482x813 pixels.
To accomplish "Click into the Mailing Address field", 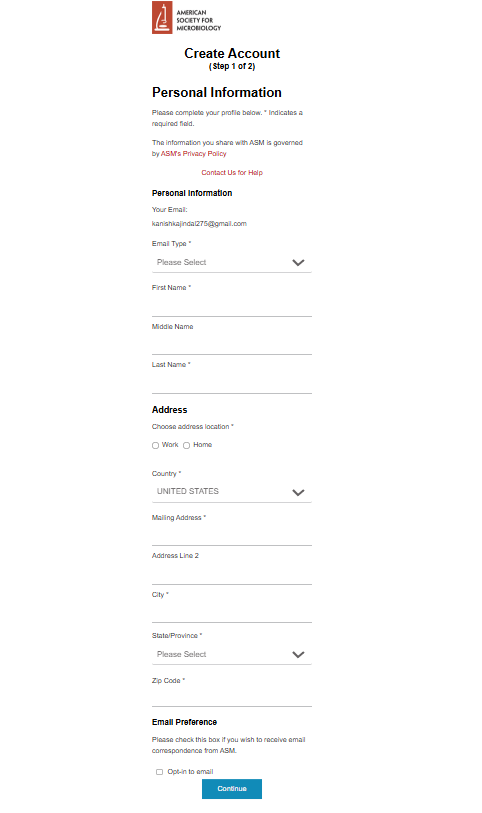I will coord(232,535).
